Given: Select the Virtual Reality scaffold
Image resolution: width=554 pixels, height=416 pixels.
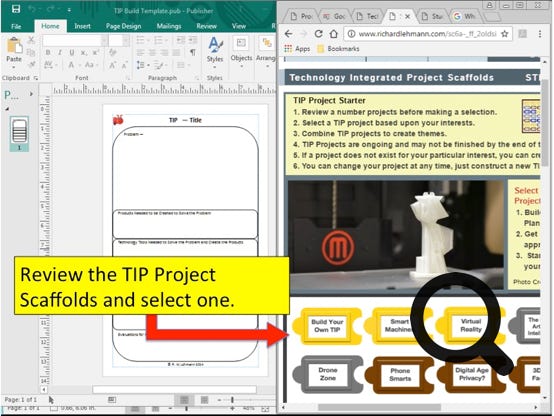Looking at the screenshot, I should click(x=471, y=326).
